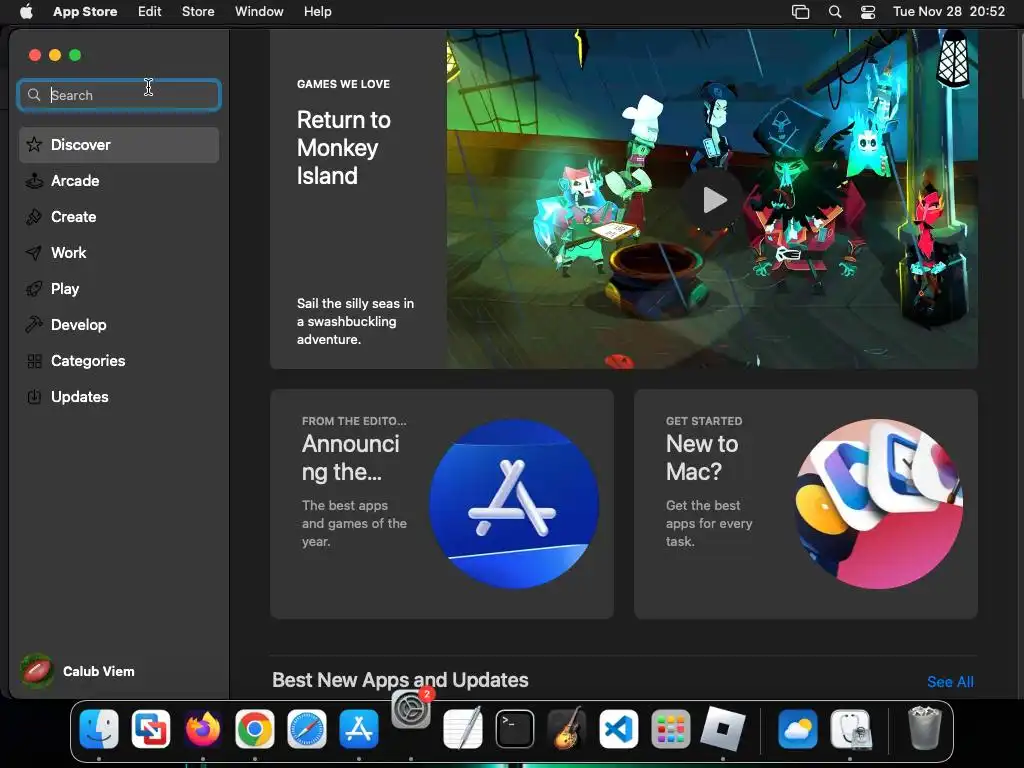The width and height of the screenshot is (1024, 768).
Task: Click the blue App Store logo artwork
Action: coord(514,504)
